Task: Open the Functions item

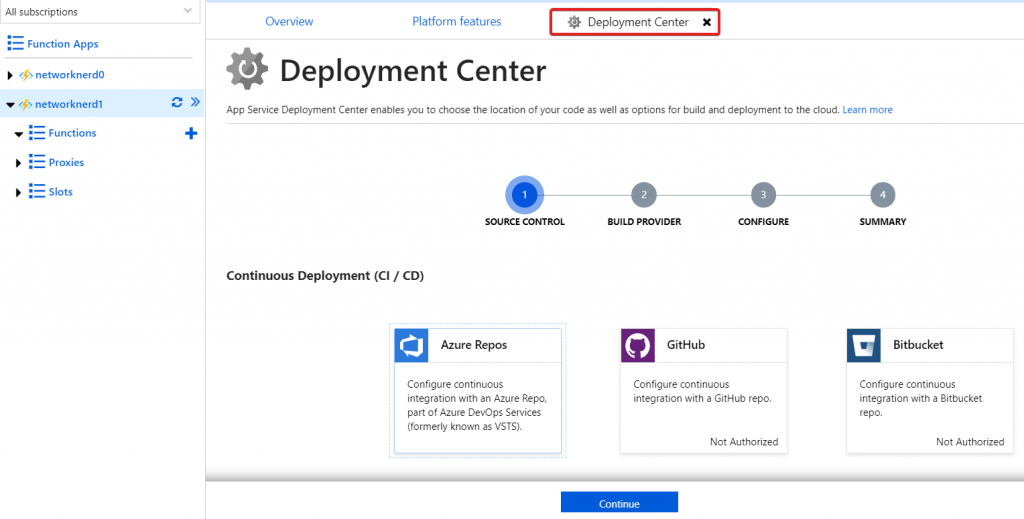Action: point(72,133)
